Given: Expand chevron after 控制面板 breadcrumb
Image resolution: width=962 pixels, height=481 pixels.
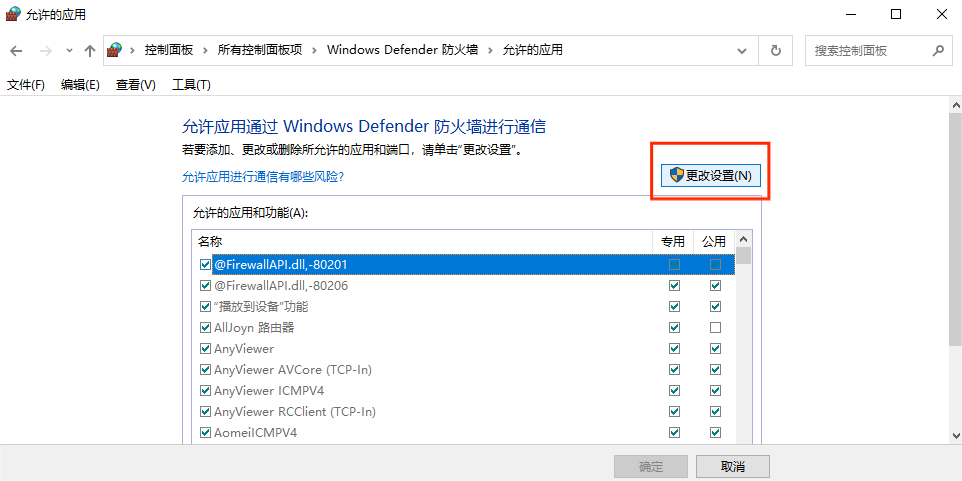Looking at the screenshot, I should click(206, 50).
